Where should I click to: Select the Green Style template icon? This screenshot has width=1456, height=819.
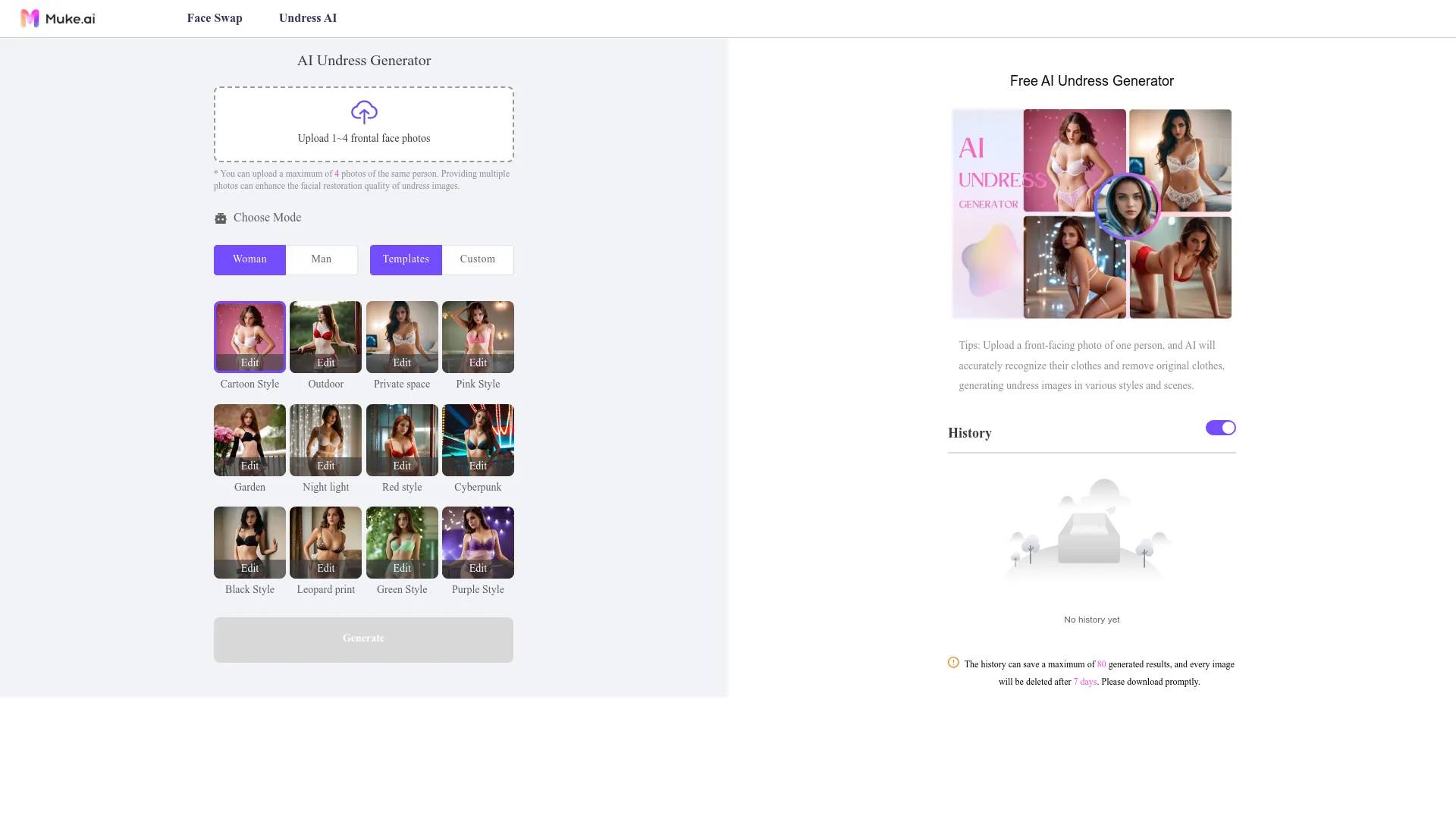point(402,542)
